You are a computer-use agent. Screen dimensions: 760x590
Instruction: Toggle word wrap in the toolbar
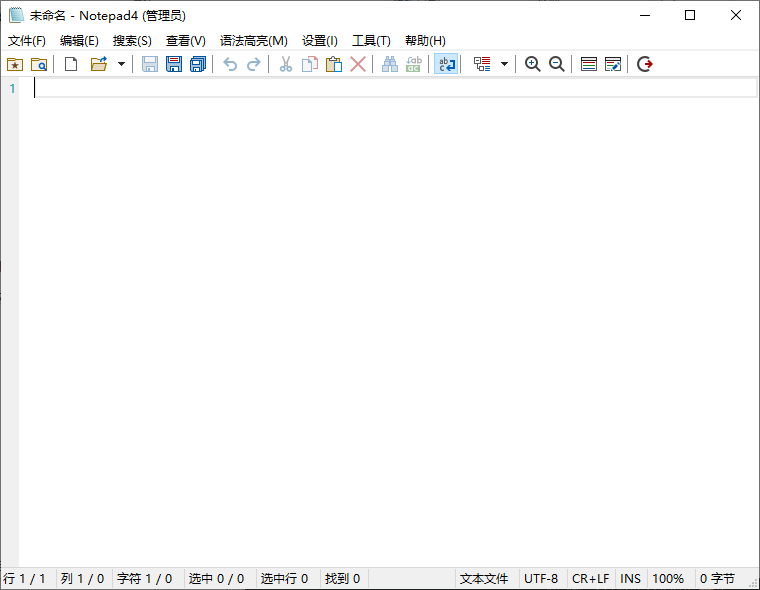(x=446, y=64)
